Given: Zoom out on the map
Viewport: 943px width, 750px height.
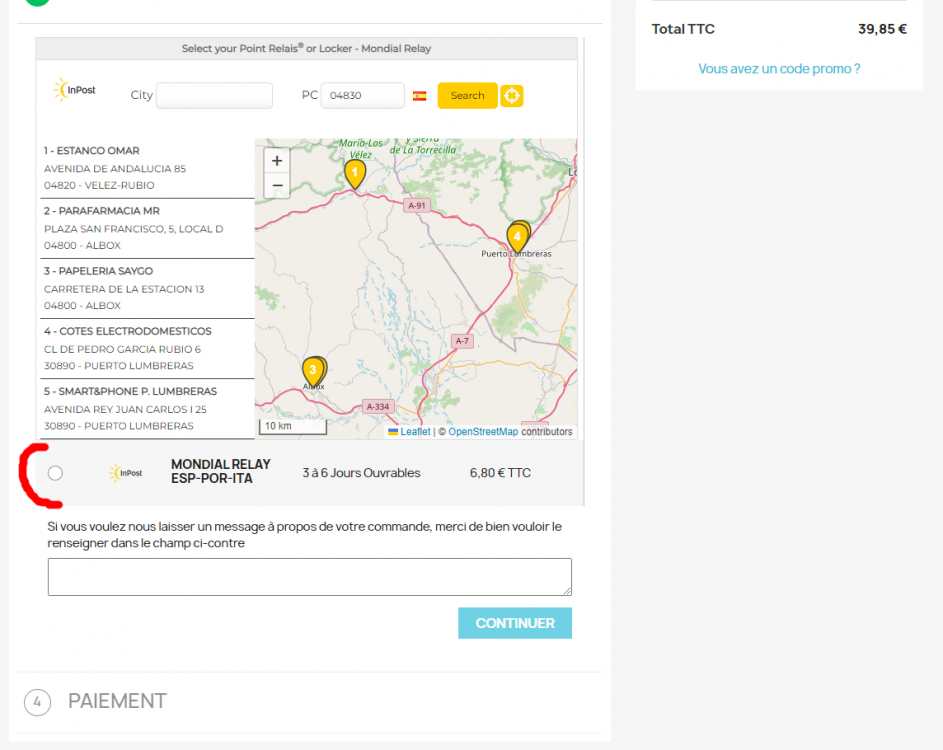Looking at the screenshot, I should point(277,185).
